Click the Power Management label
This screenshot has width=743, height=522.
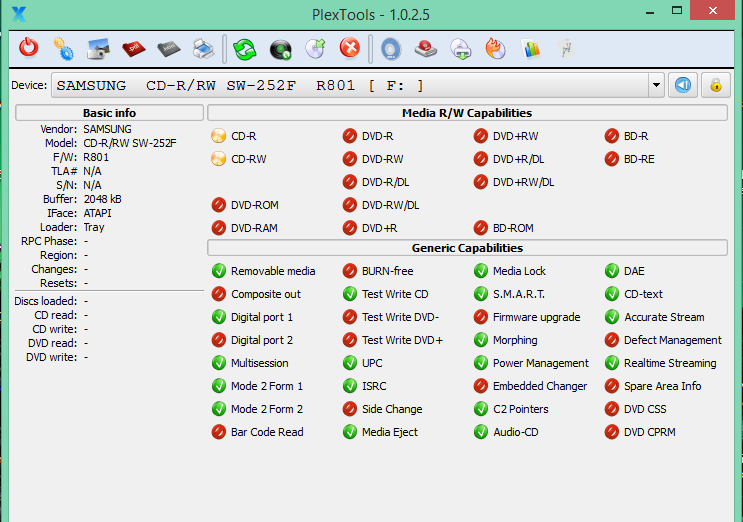(x=541, y=363)
